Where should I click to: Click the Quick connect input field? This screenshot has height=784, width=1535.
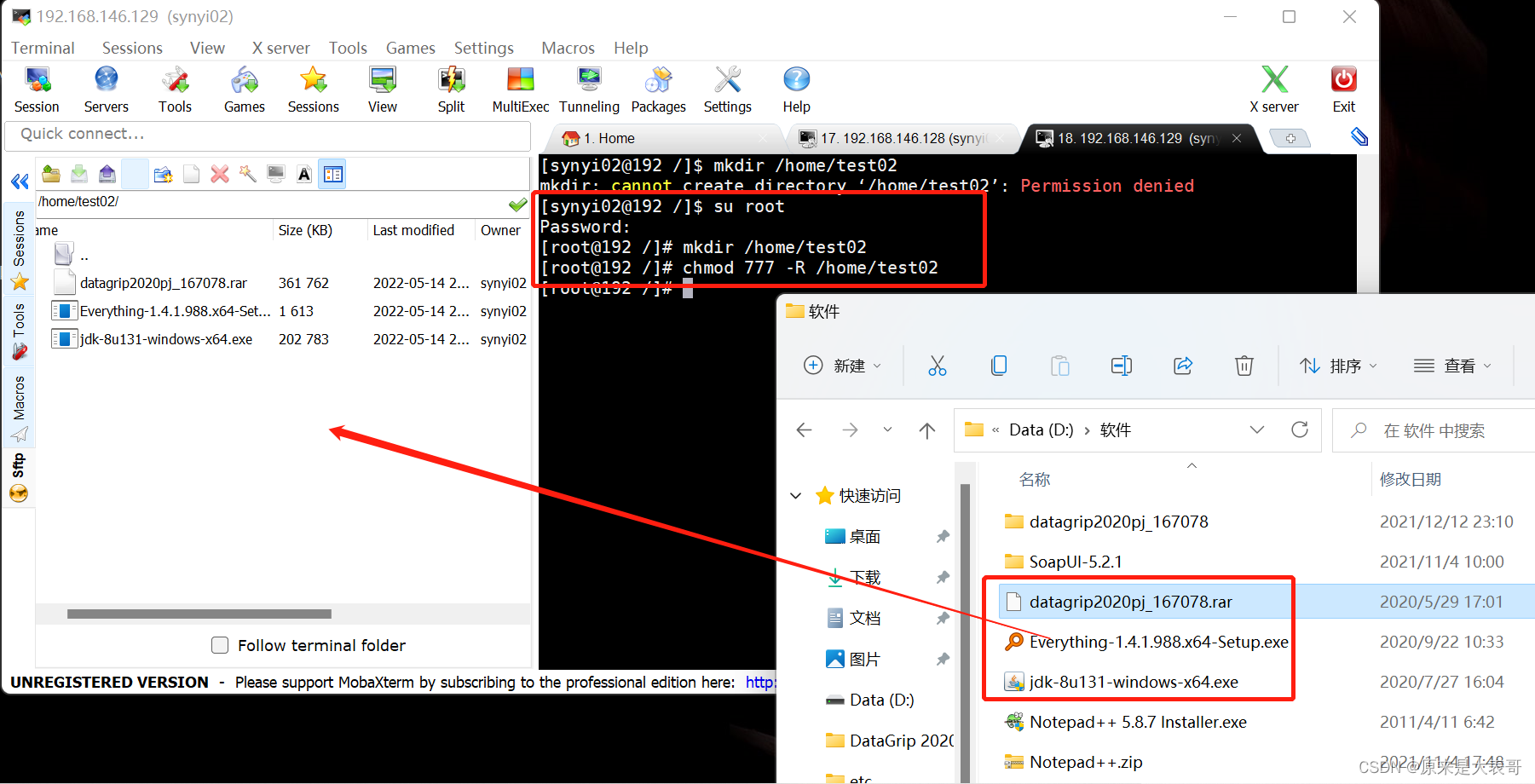point(268,135)
